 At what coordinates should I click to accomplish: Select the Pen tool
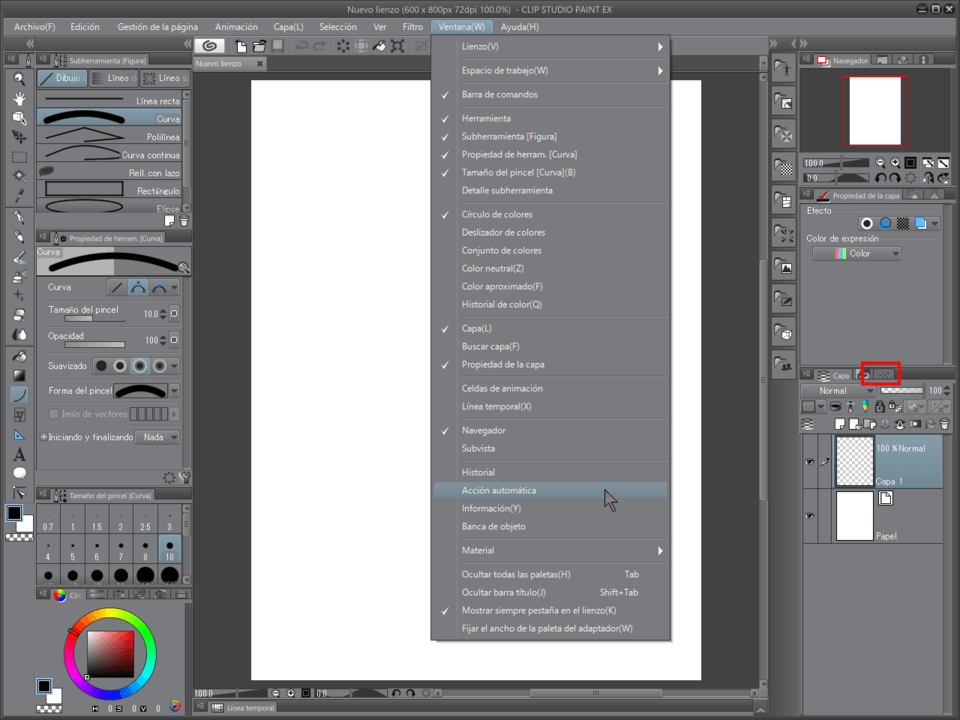(x=20, y=217)
